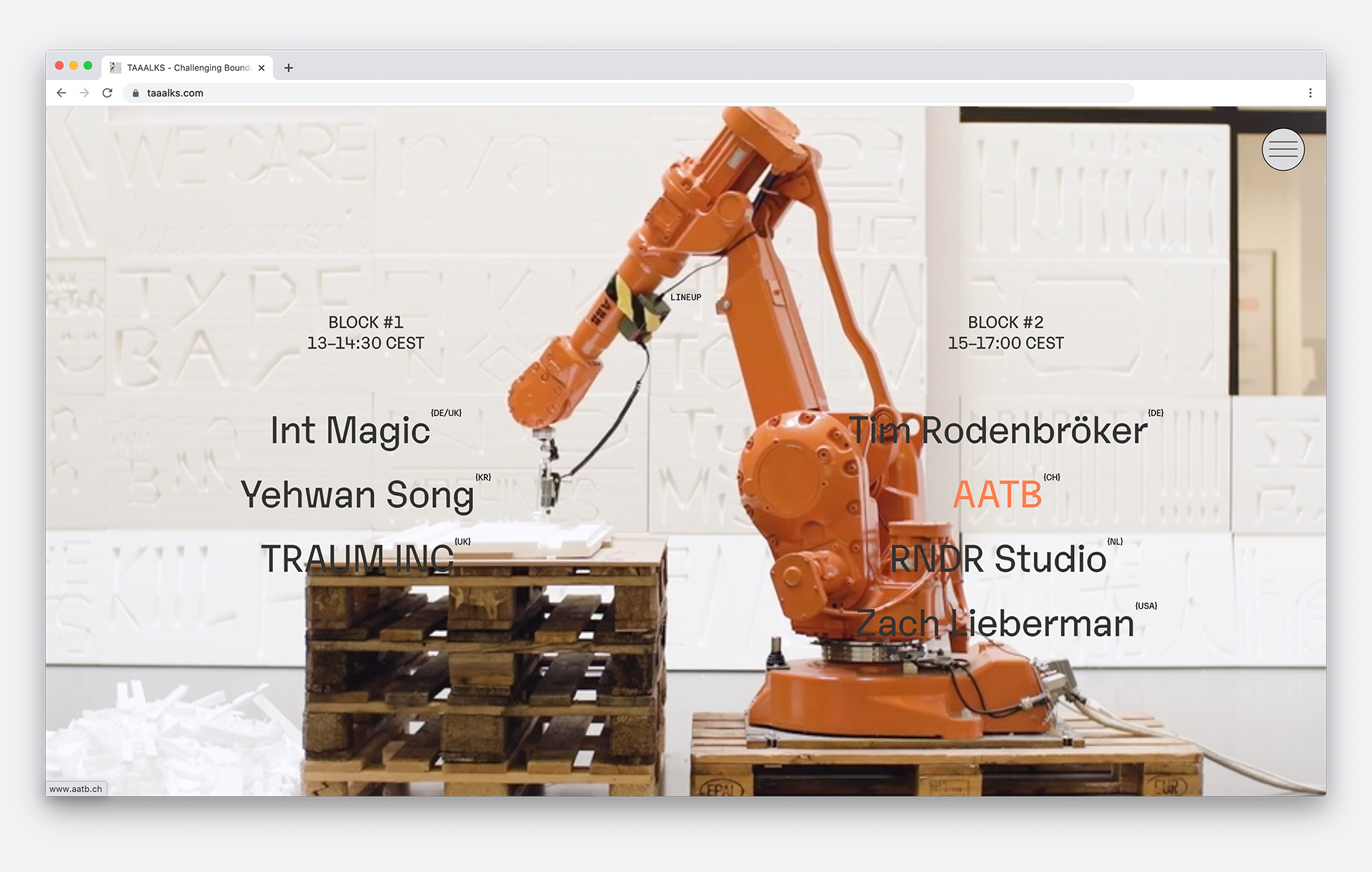Open the Int Magic speaker link
Screen dimensions: 1372x872
(350, 431)
